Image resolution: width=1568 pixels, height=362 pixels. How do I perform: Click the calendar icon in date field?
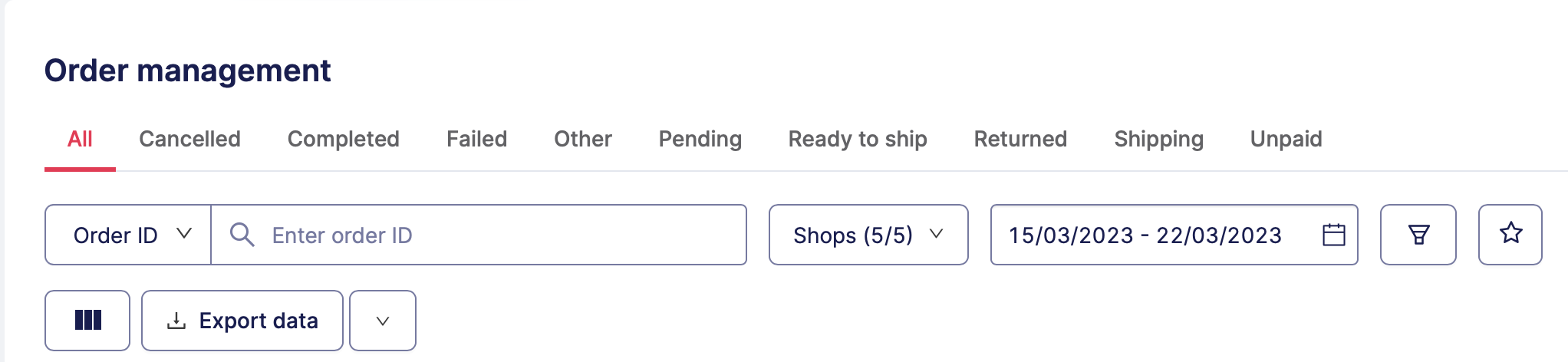click(1334, 235)
